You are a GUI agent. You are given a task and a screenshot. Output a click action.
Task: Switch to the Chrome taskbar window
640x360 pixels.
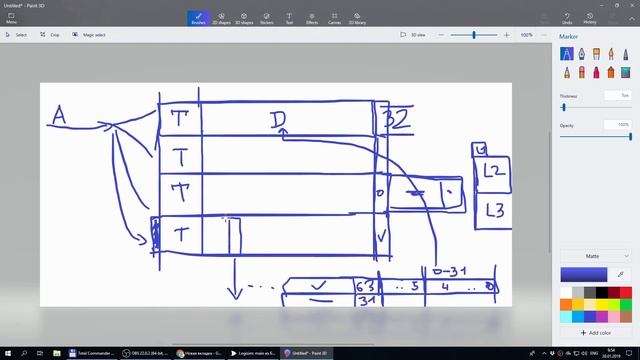coord(199,353)
